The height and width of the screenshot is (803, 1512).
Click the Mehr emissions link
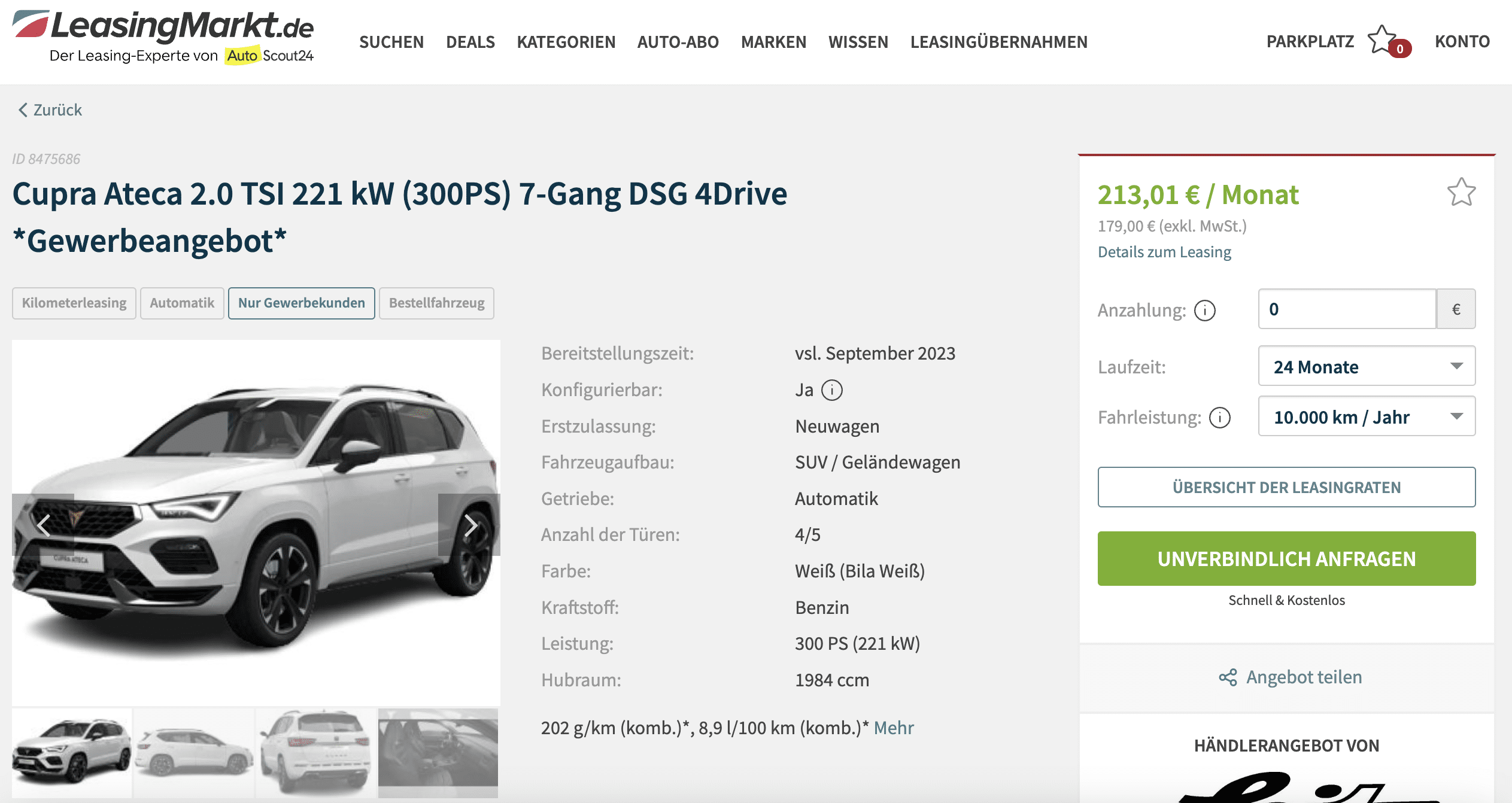(x=894, y=728)
